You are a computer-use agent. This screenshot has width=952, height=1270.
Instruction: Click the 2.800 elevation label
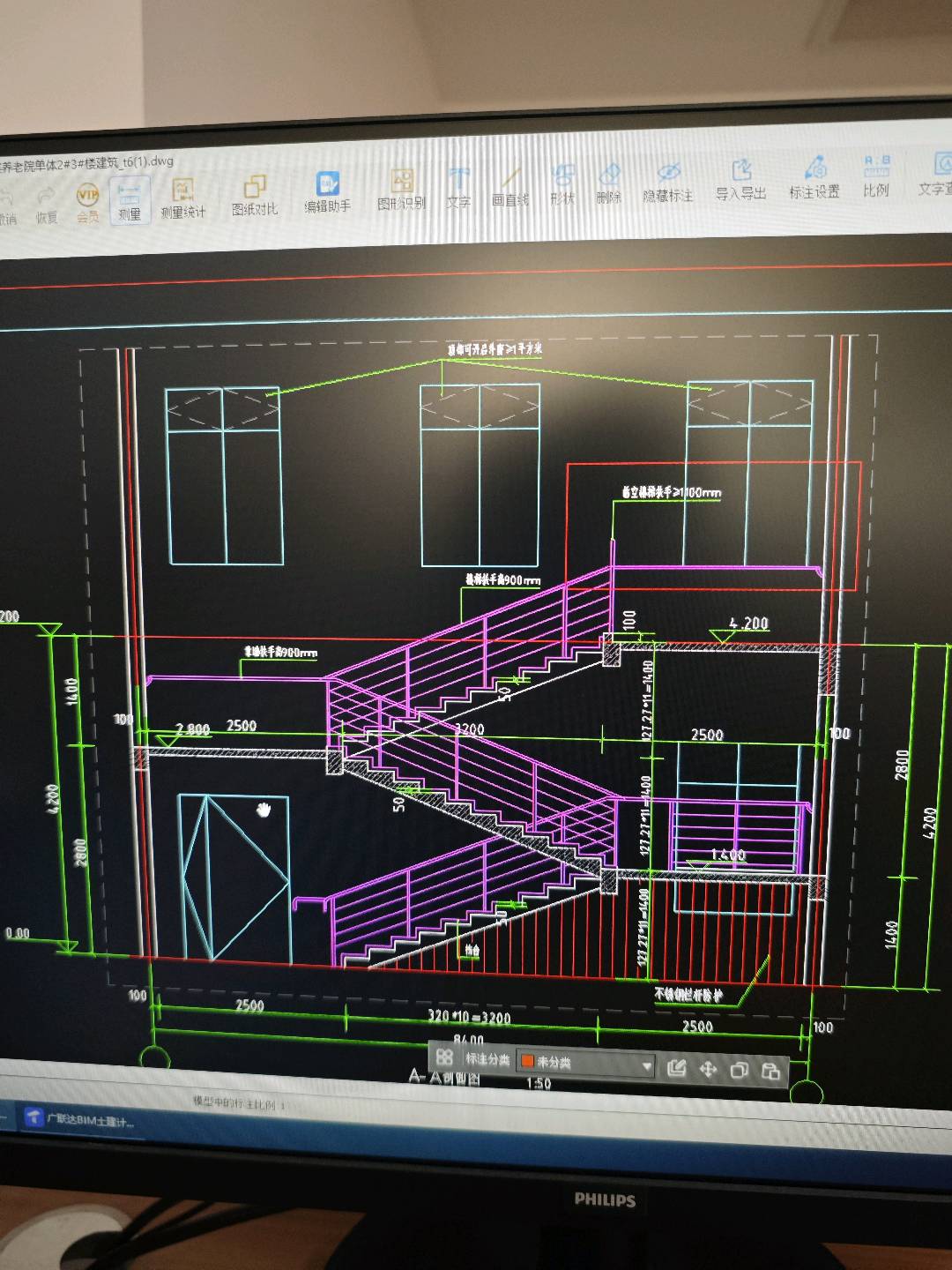pyautogui.click(x=192, y=729)
